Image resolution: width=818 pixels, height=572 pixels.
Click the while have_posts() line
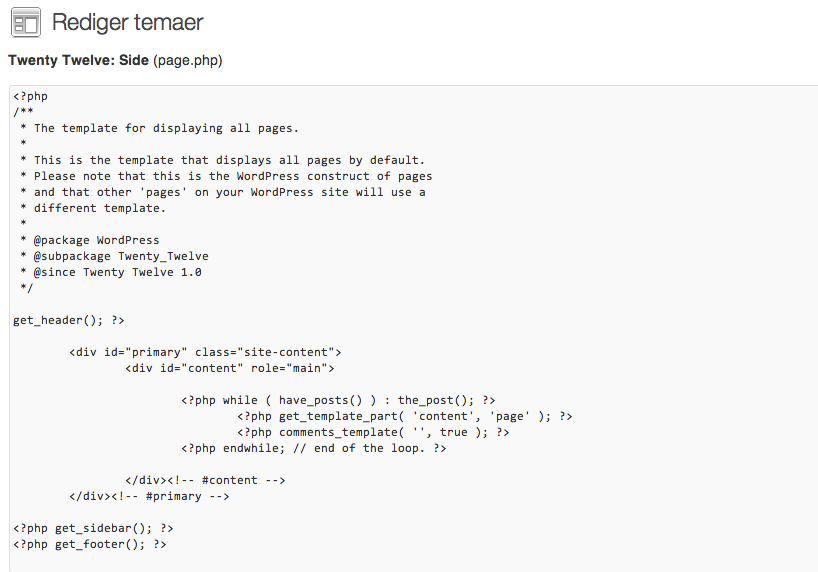coord(338,400)
